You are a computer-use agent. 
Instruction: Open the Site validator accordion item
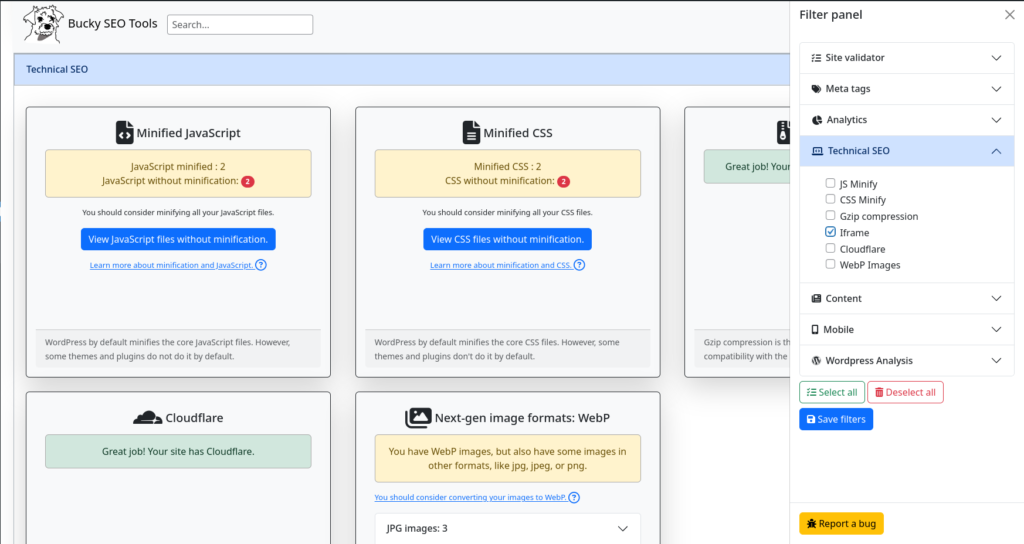pos(906,58)
